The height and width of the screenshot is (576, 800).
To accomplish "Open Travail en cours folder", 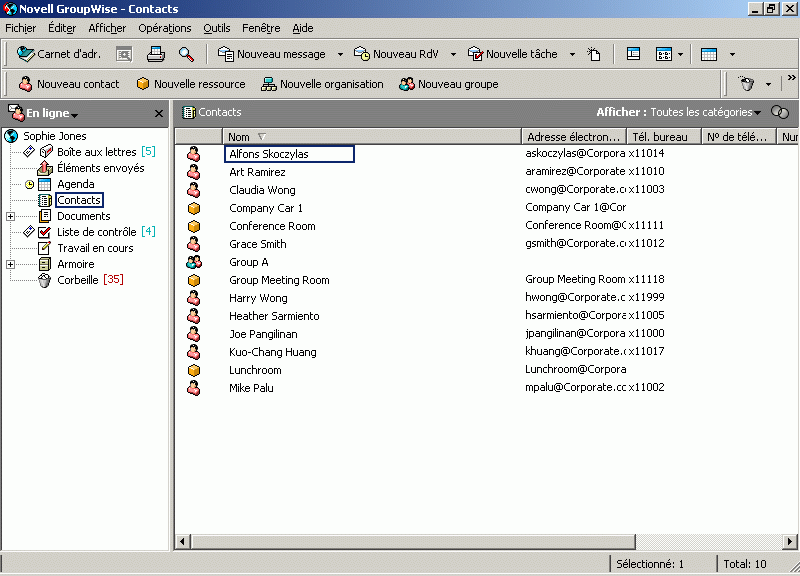I will tap(95, 248).
